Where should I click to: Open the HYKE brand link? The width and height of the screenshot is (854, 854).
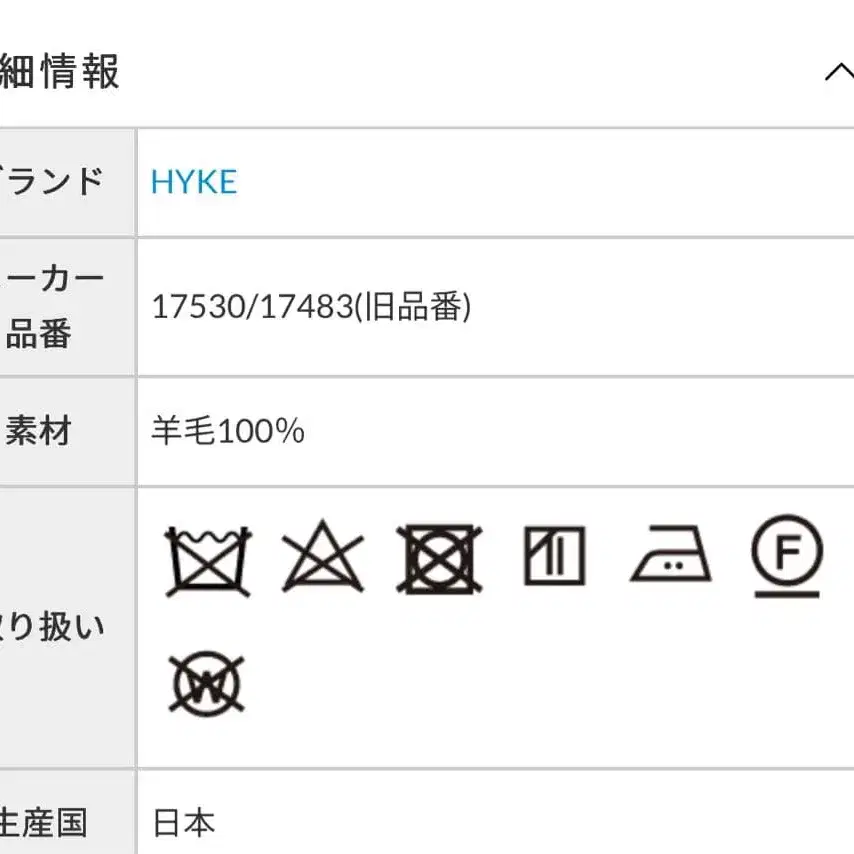click(194, 182)
